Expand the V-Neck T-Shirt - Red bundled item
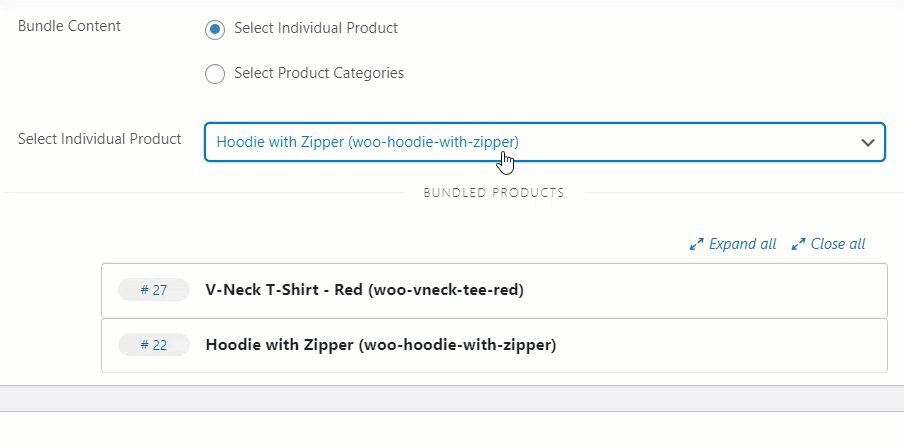904x446 pixels. coord(494,290)
